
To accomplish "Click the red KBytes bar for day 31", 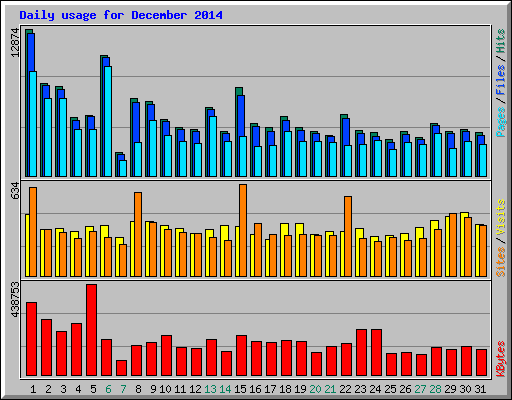I will pos(482,363).
